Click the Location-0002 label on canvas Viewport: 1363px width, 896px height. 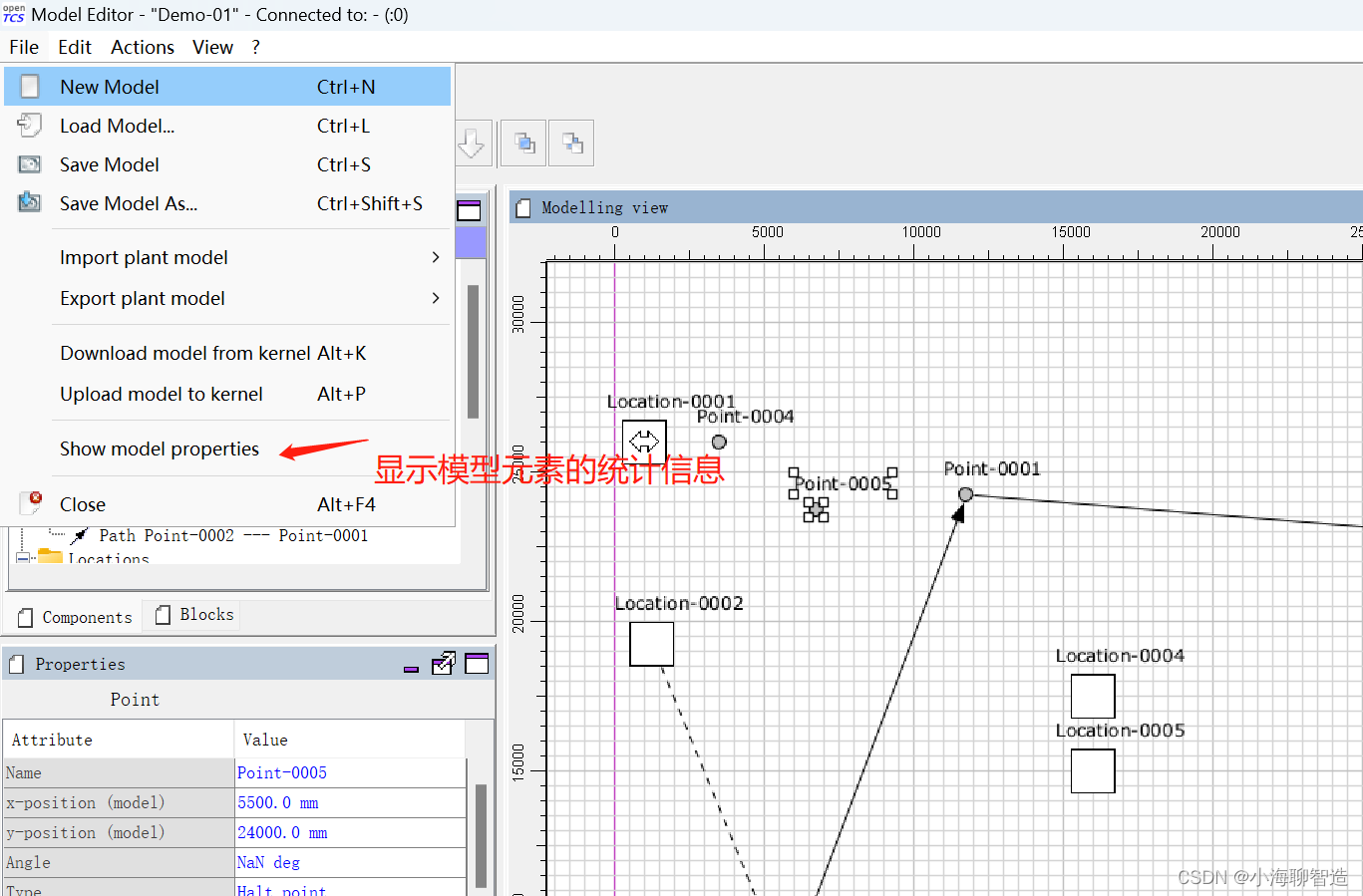click(x=679, y=603)
